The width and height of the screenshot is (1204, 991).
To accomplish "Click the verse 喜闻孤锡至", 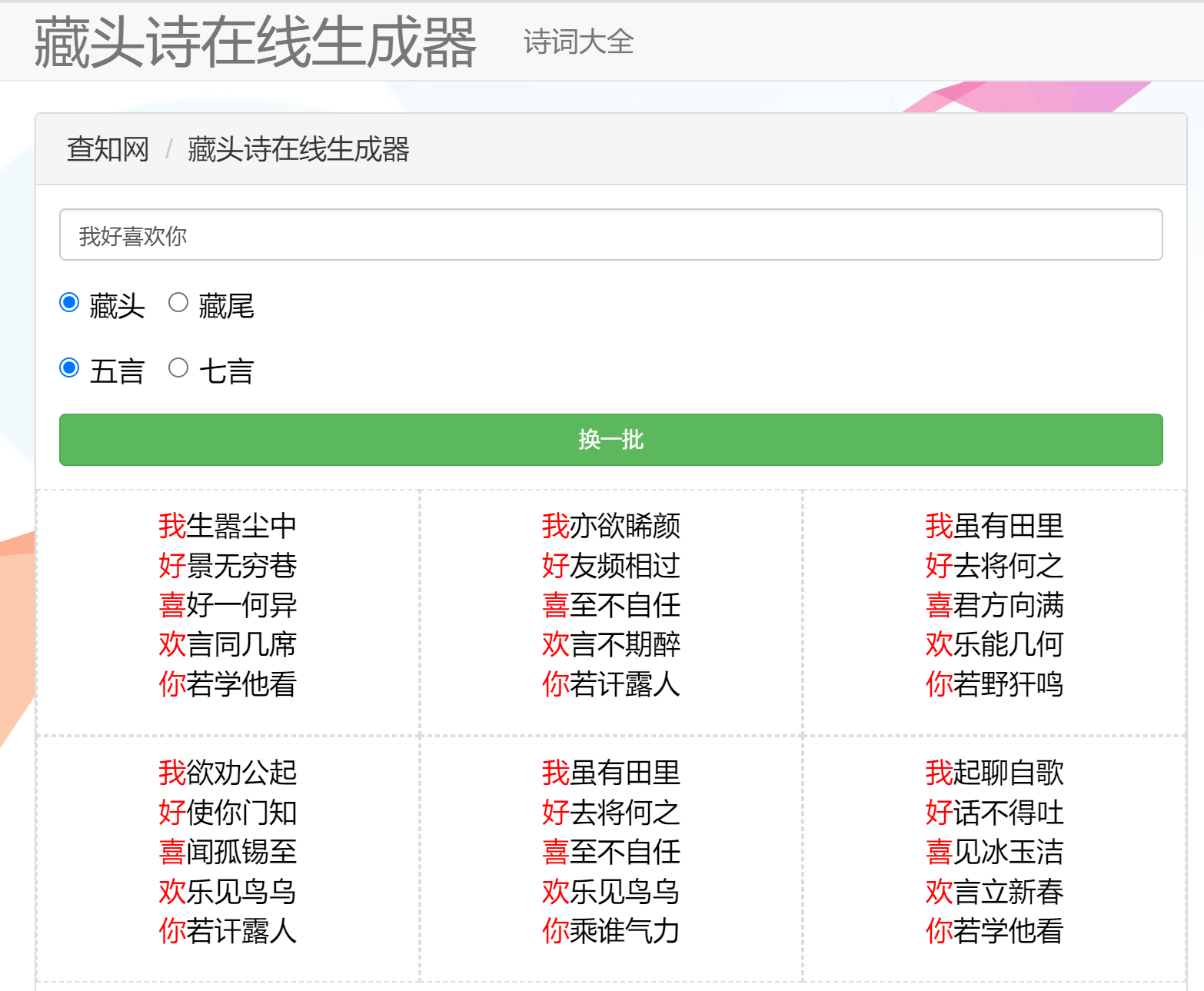I will pyautogui.click(x=228, y=852).
